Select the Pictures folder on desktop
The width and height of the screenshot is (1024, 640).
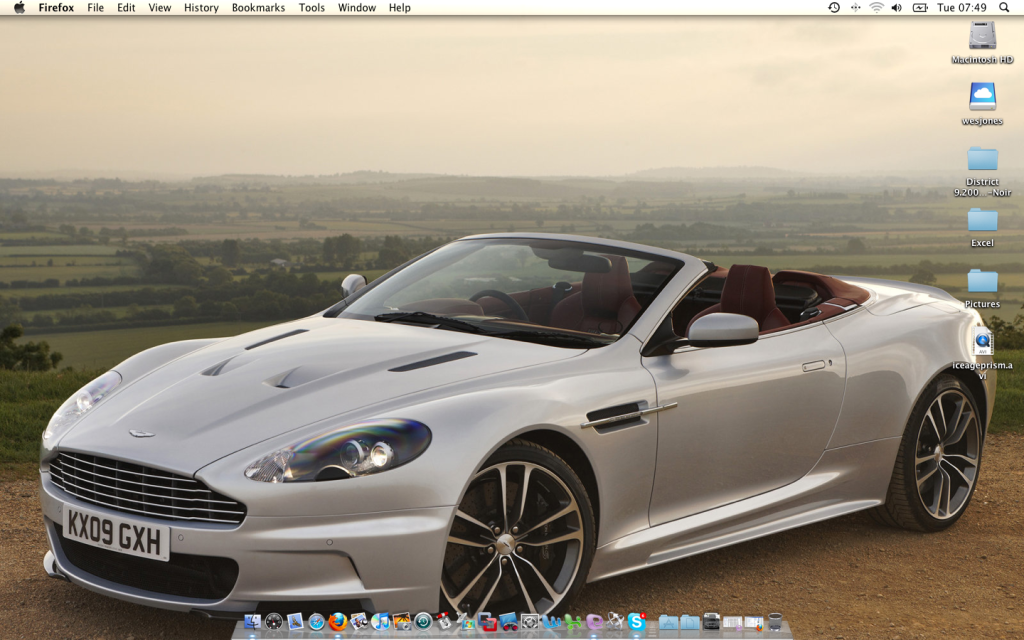pyautogui.click(x=982, y=288)
